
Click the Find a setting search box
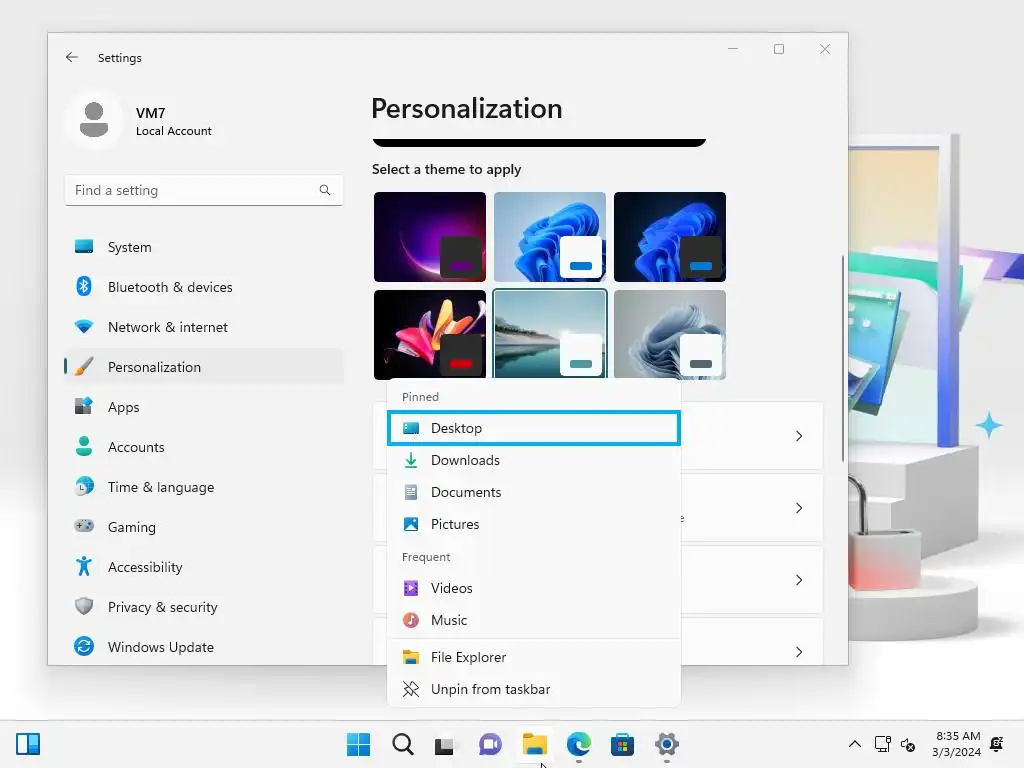(x=204, y=190)
